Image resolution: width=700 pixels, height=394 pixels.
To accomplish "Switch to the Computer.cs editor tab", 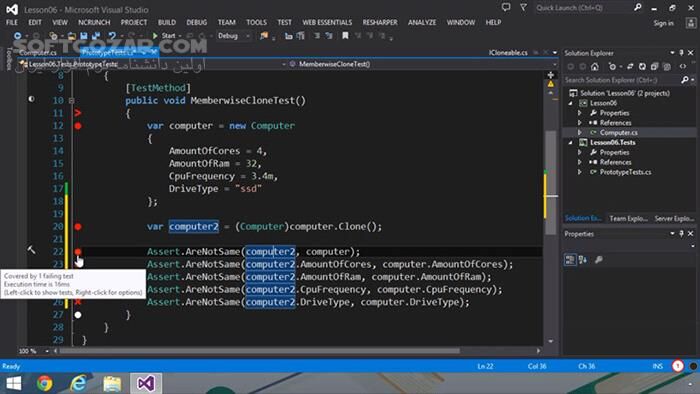I will coord(38,53).
